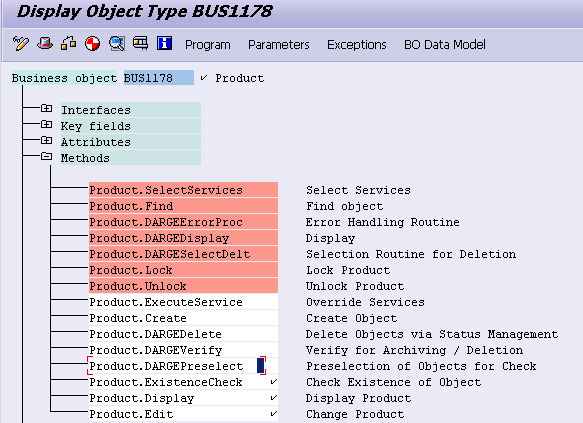Select the Product.DARGEDelete method
Screen dimensions: 583x423
pyautogui.click(x=183, y=334)
